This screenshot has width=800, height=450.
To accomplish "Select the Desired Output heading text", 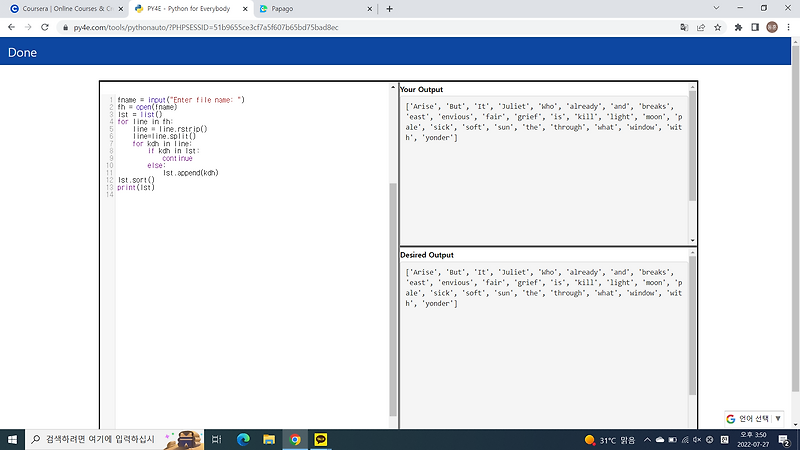I will [x=427, y=255].
